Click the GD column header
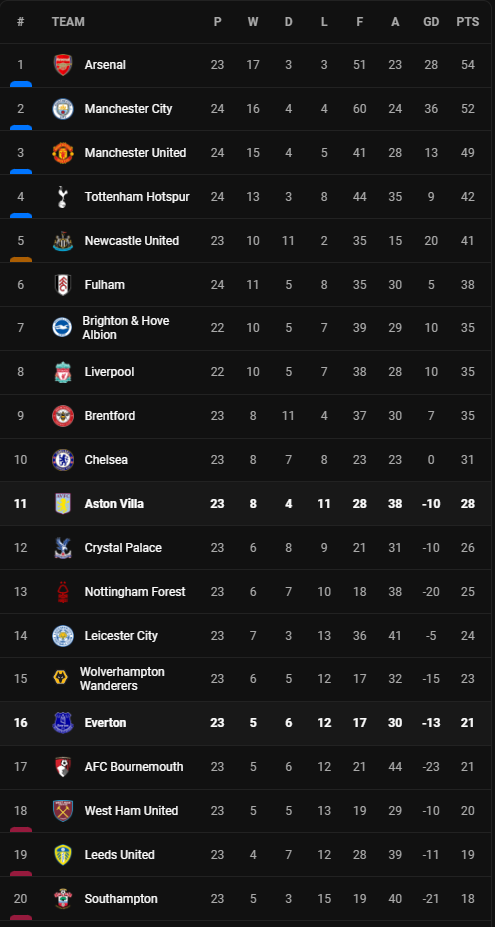This screenshot has height=927, width=495. pyautogui.click(x=431, y=22)
